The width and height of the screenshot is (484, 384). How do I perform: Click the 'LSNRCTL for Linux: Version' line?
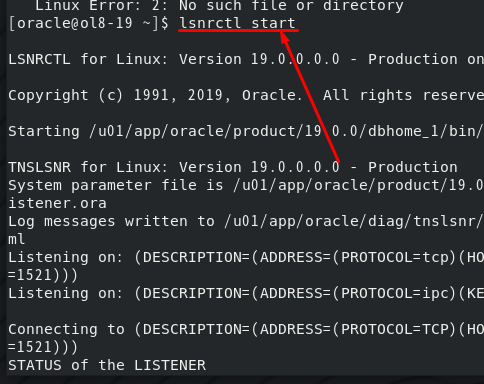(x=246, y=59)
